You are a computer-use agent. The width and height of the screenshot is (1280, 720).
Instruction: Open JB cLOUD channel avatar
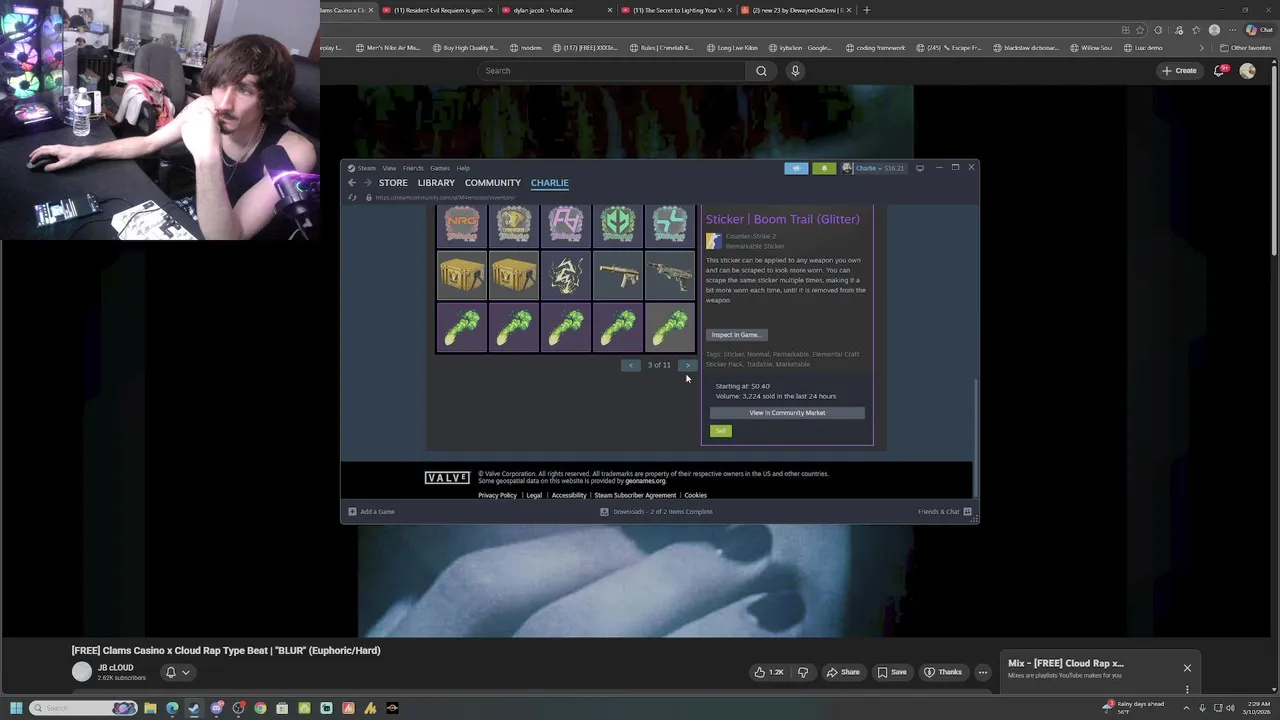point(82,672)
